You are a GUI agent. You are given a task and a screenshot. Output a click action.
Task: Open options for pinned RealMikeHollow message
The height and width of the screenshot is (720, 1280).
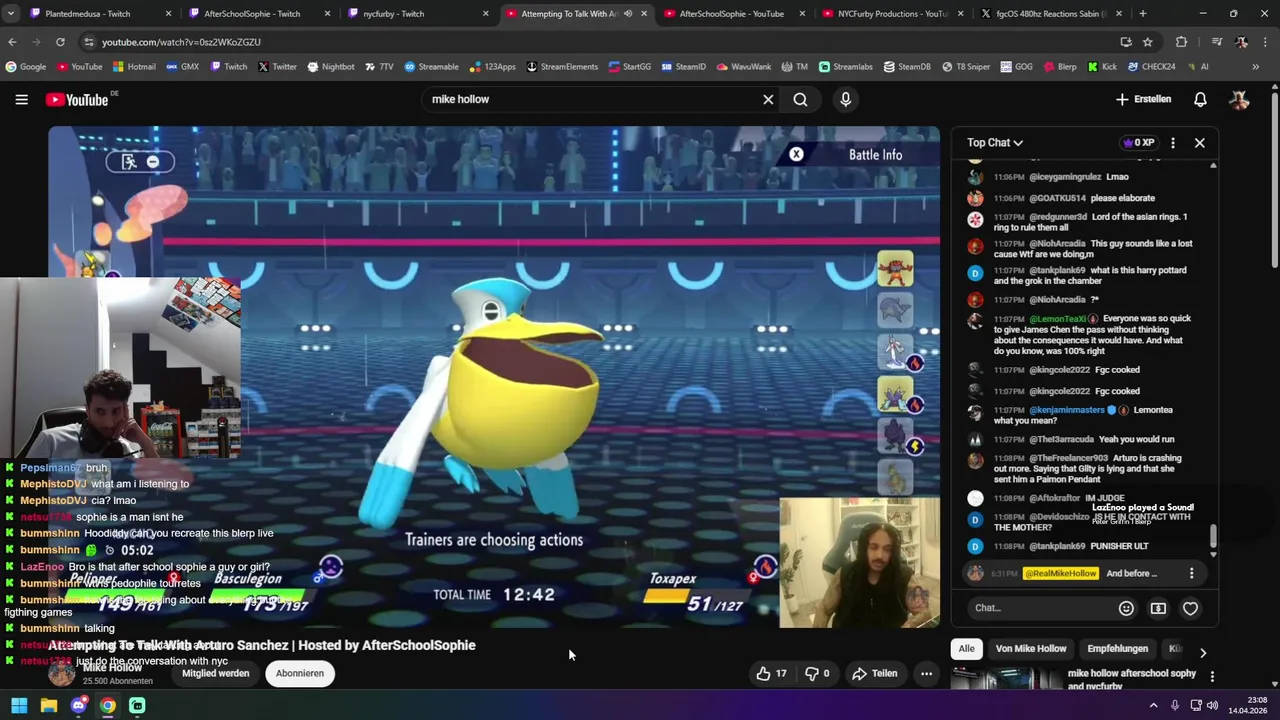click(1191, 573)
